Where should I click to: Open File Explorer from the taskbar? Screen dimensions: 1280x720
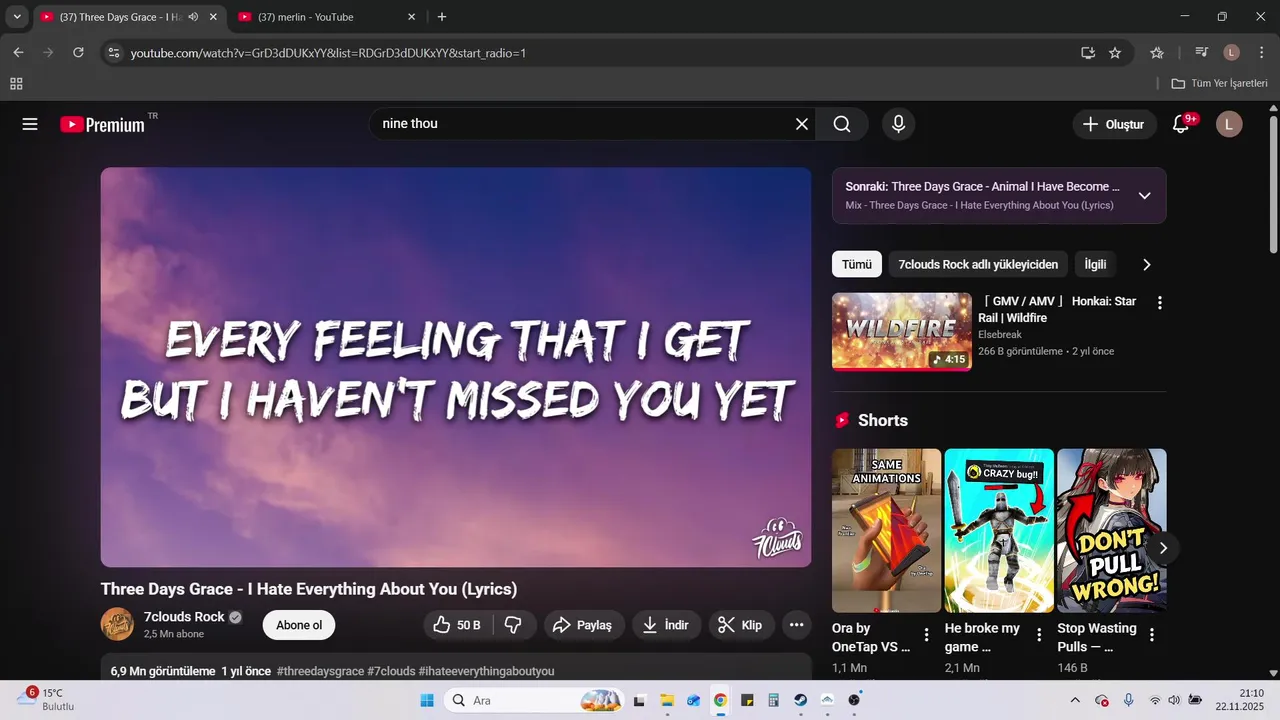666,700
